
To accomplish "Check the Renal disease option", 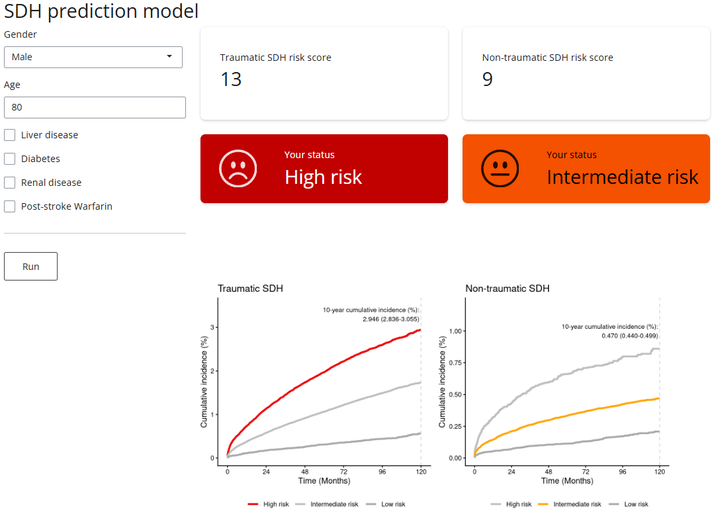I will 10,183.
